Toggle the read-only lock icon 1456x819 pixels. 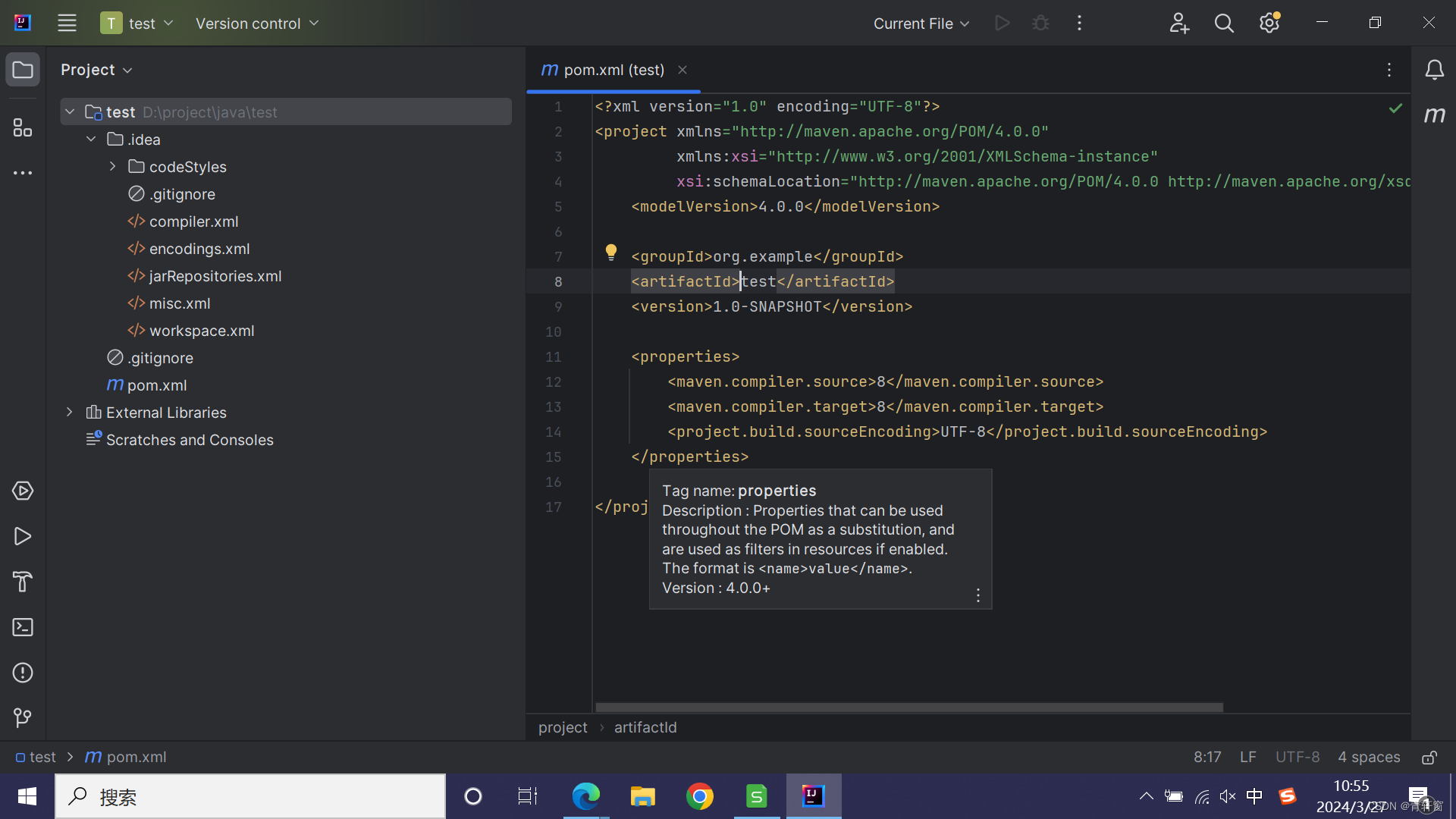tap(1429, 757)
